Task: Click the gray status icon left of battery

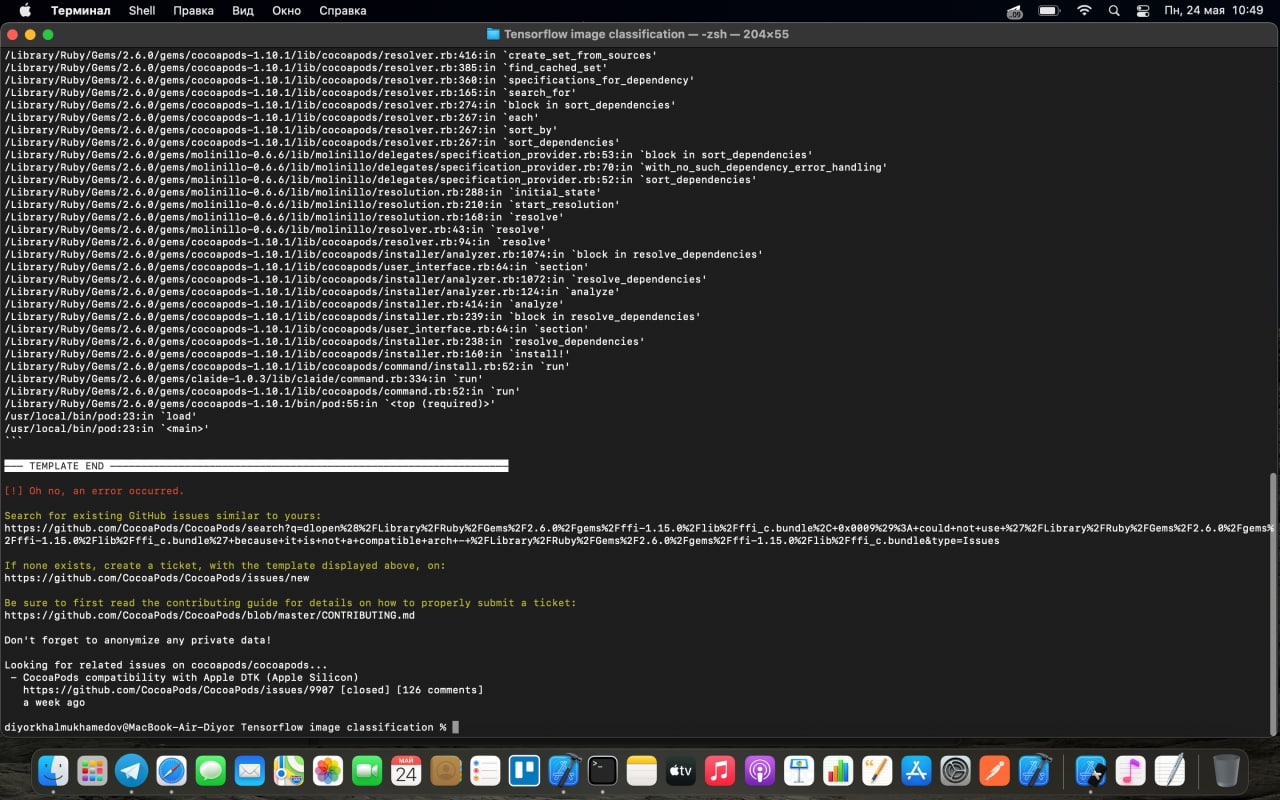Action: click(x=1014, y=11)
